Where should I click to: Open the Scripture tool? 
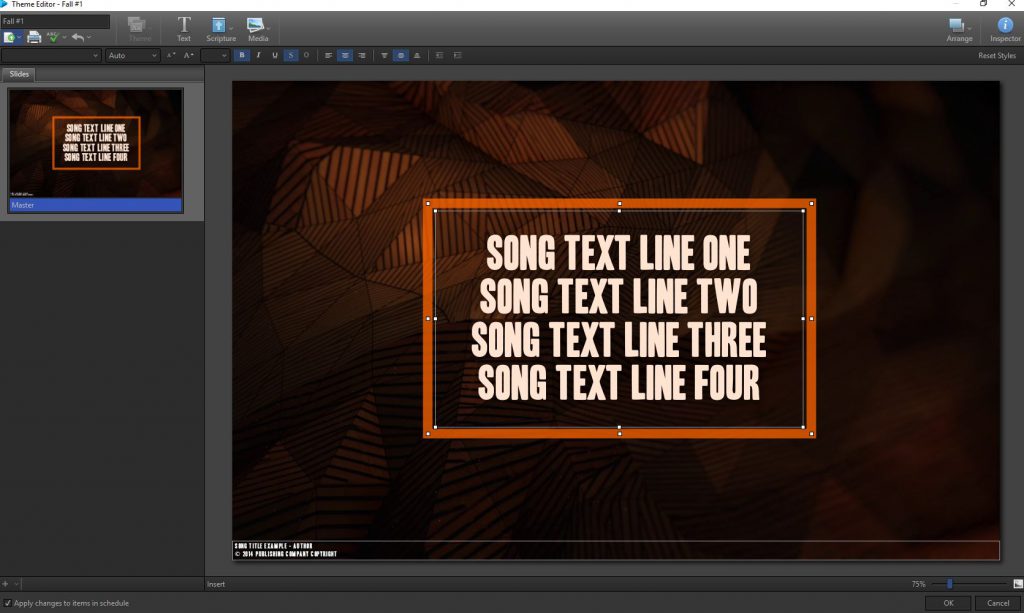219,24
